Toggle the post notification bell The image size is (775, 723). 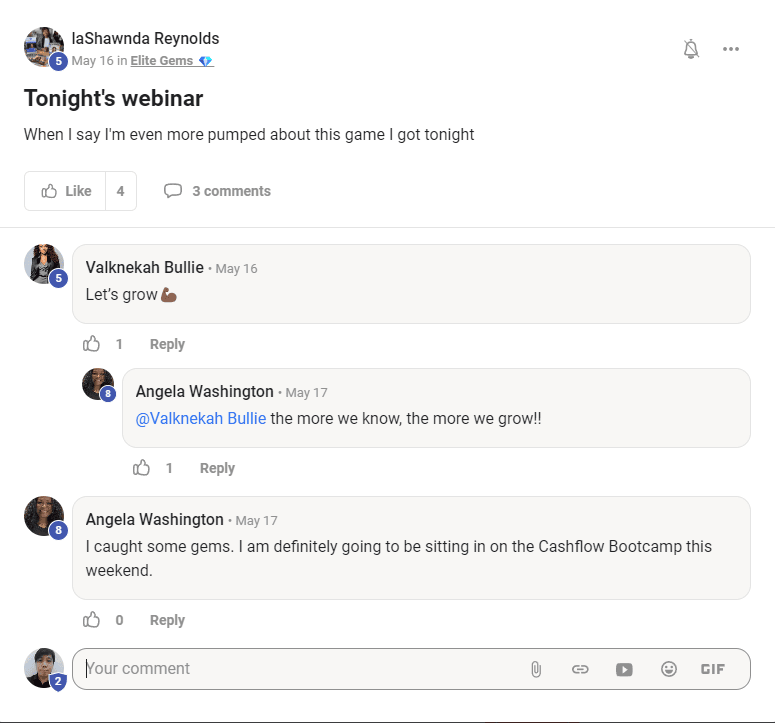(691, 49)
